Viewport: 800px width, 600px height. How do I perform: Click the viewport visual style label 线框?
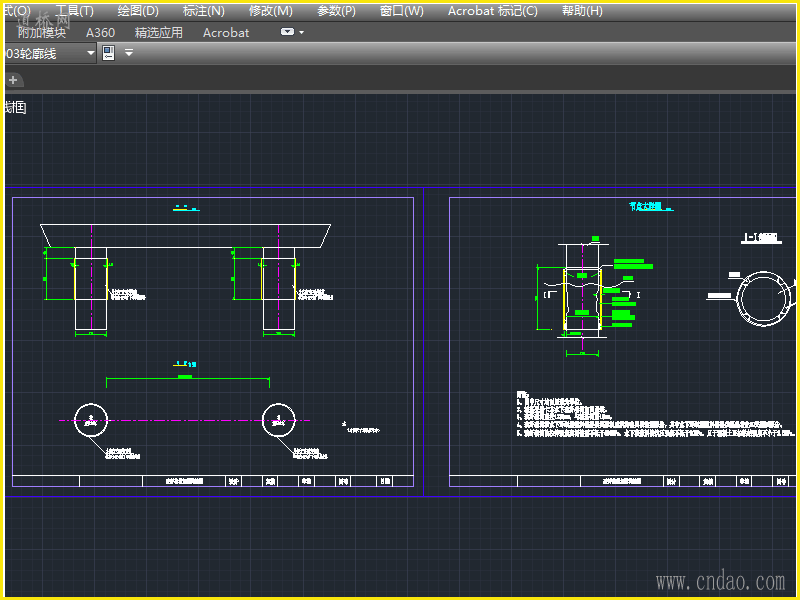click(x=14, y=107)
